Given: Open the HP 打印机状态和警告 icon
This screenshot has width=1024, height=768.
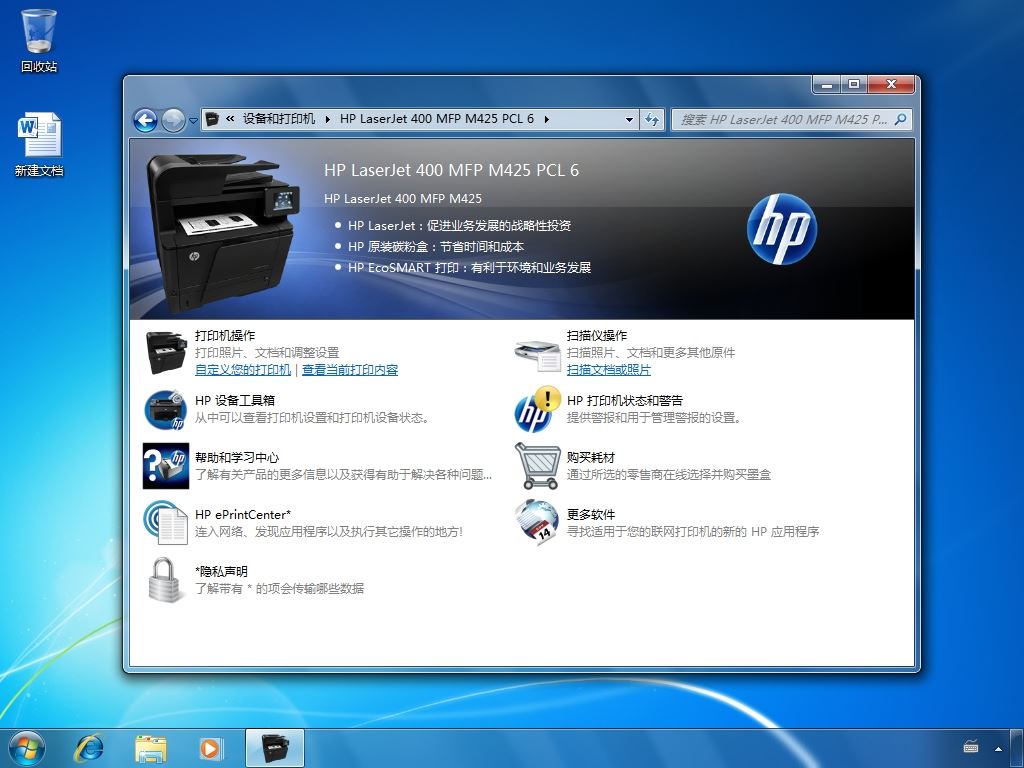Looking at the screenshot, I should coord(537,409).
